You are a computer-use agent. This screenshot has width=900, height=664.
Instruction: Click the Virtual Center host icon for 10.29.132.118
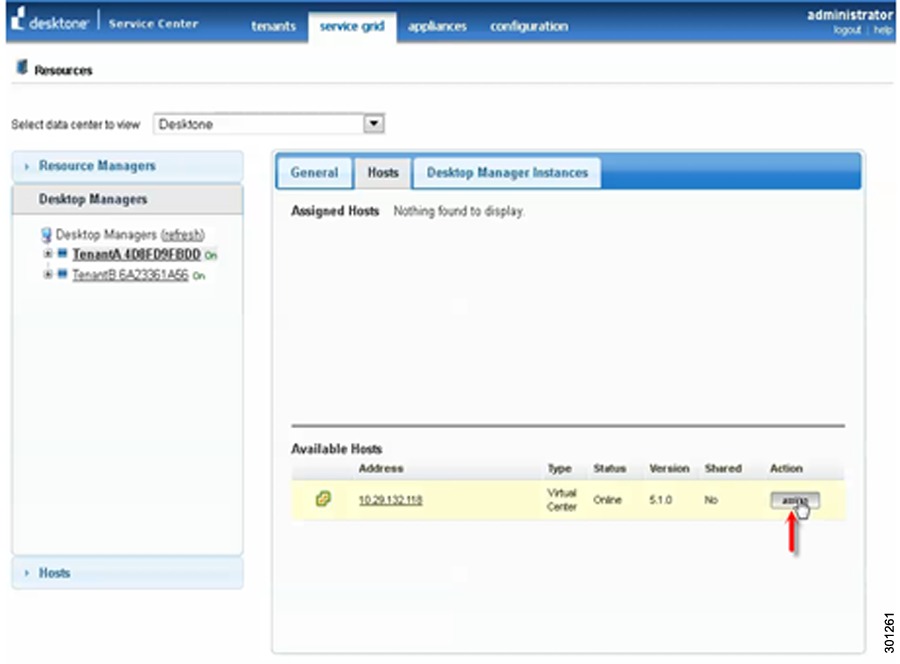323,499
